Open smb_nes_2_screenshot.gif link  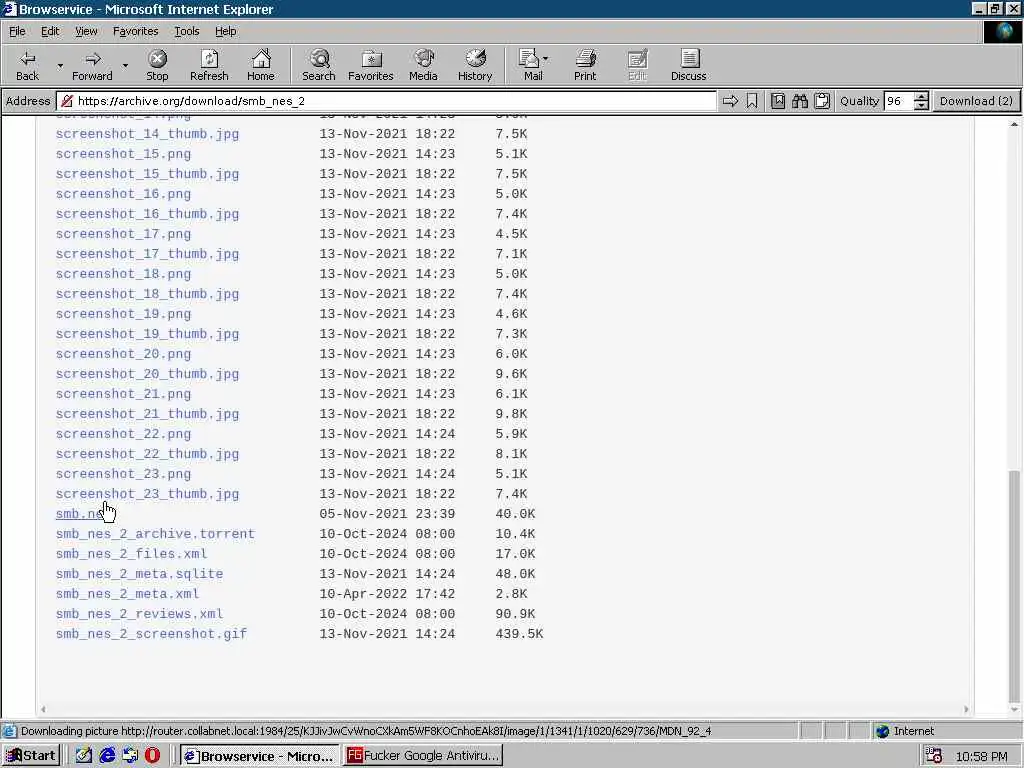(x=152, y=634)
